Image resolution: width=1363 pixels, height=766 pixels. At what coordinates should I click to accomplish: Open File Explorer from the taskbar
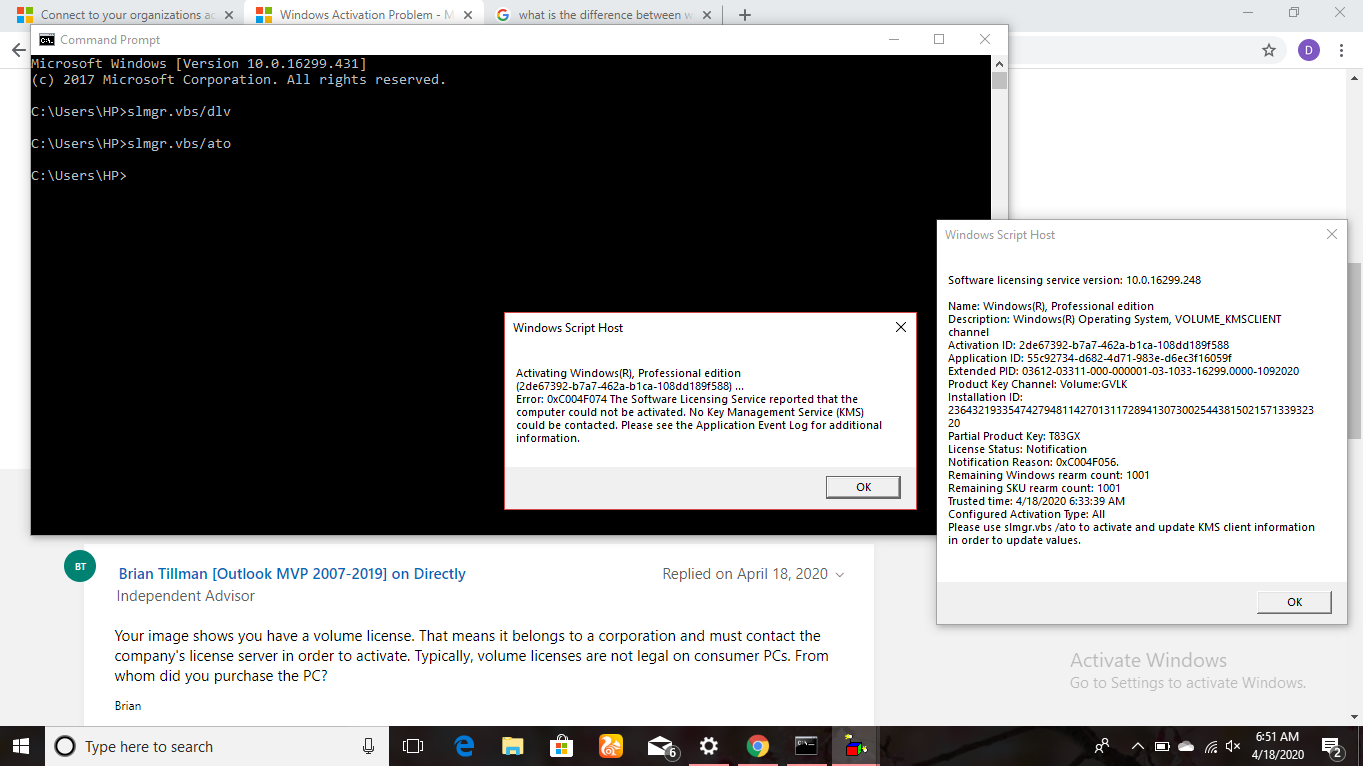point(513,746)
